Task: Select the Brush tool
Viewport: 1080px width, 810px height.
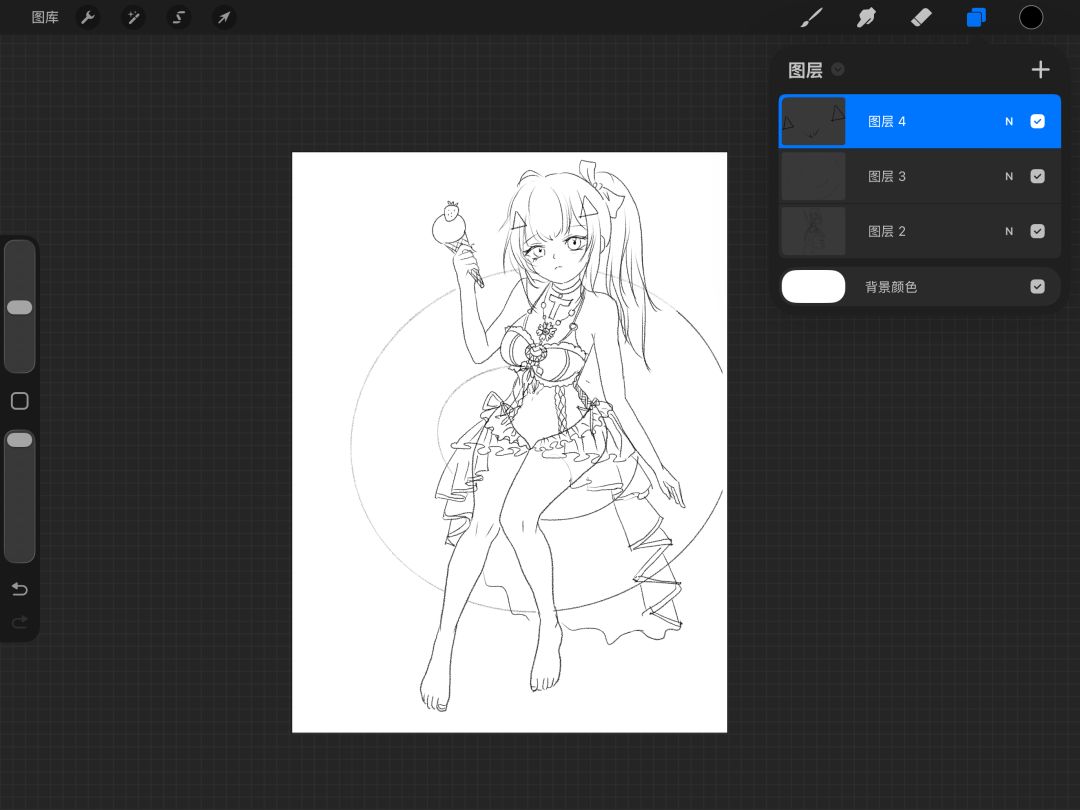Action: point(811,17)
